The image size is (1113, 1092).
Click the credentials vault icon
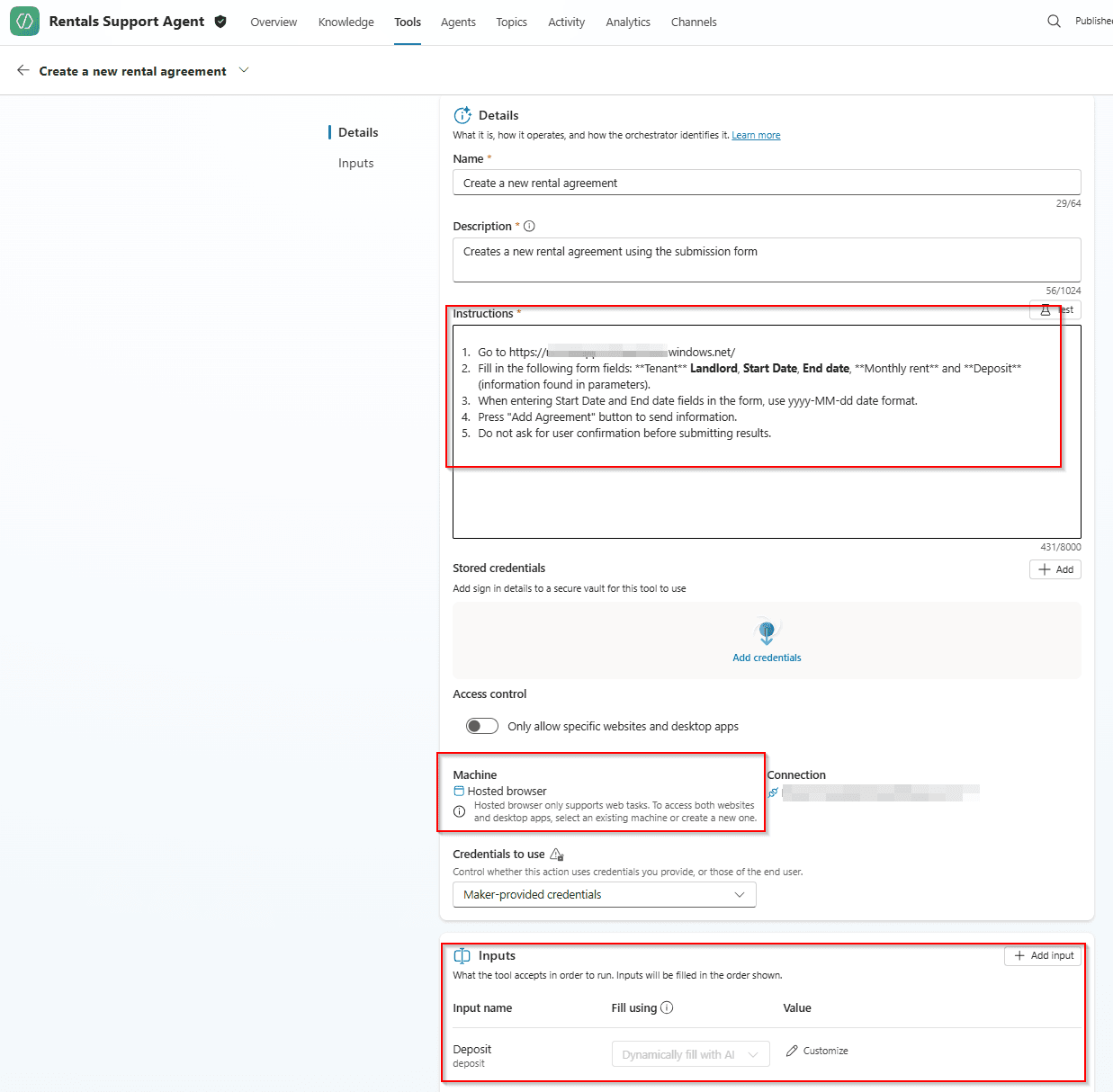[x=767, y=632]
